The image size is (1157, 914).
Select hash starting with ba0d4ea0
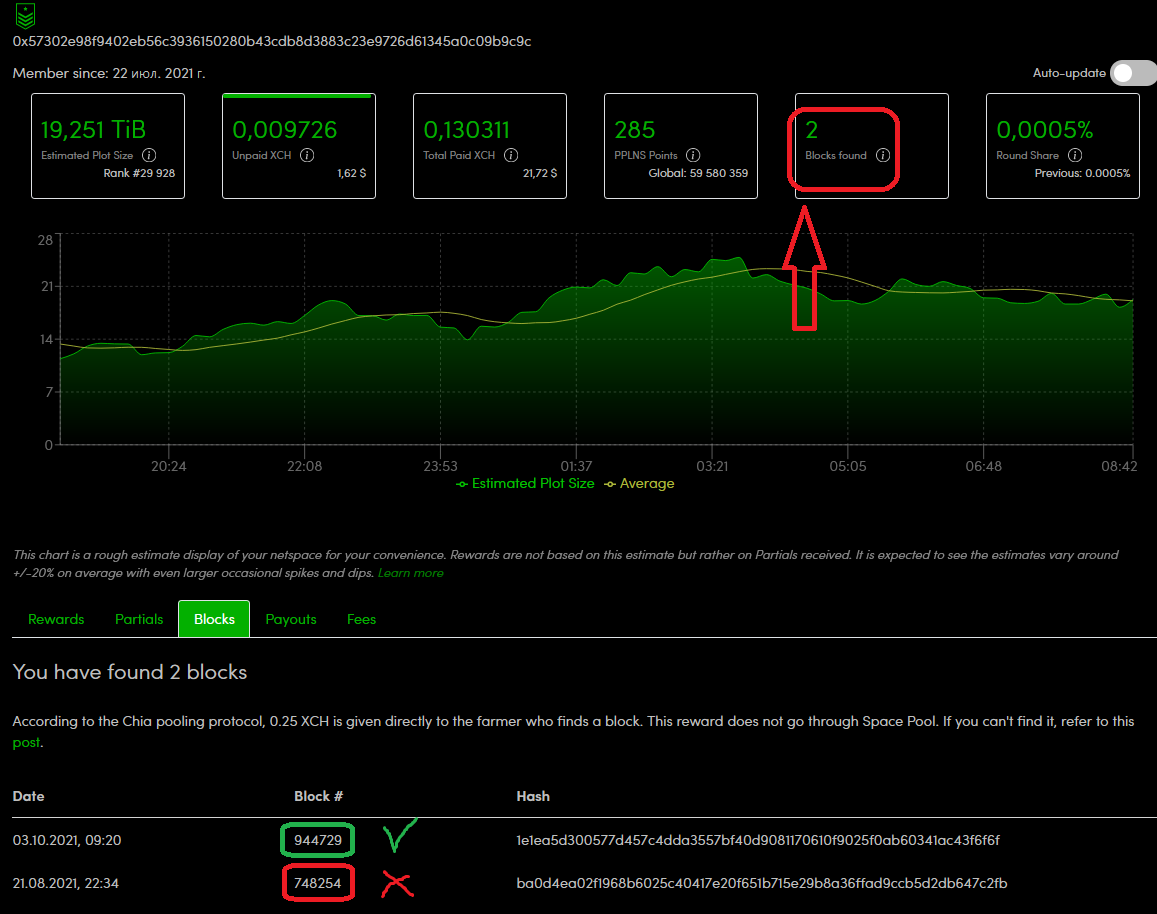(x=761, y=883)
